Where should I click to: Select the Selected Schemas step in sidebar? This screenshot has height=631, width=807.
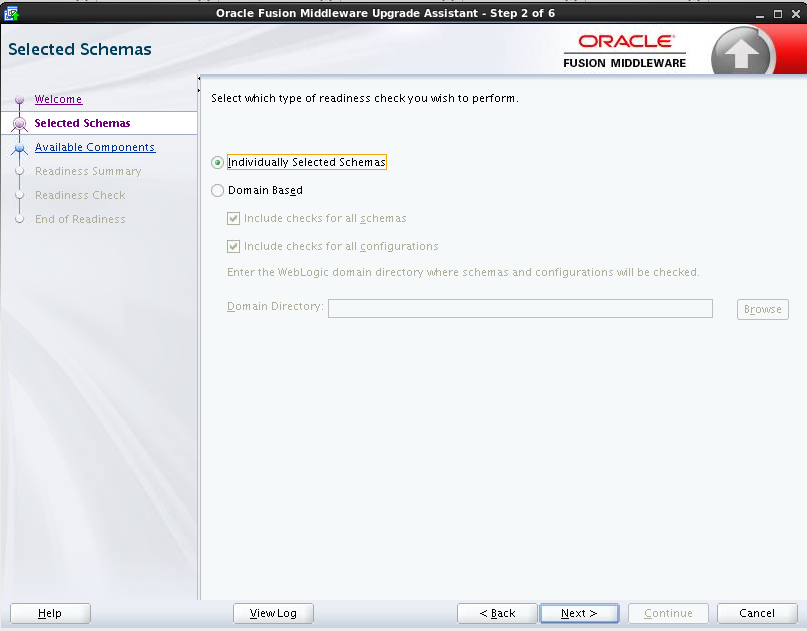[82, 123]
